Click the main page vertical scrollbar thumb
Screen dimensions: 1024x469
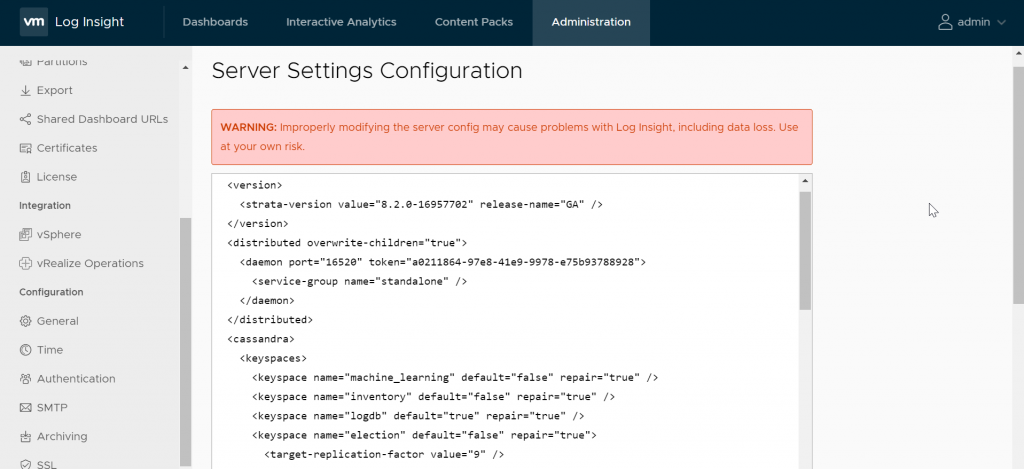tap(1018, 184)
